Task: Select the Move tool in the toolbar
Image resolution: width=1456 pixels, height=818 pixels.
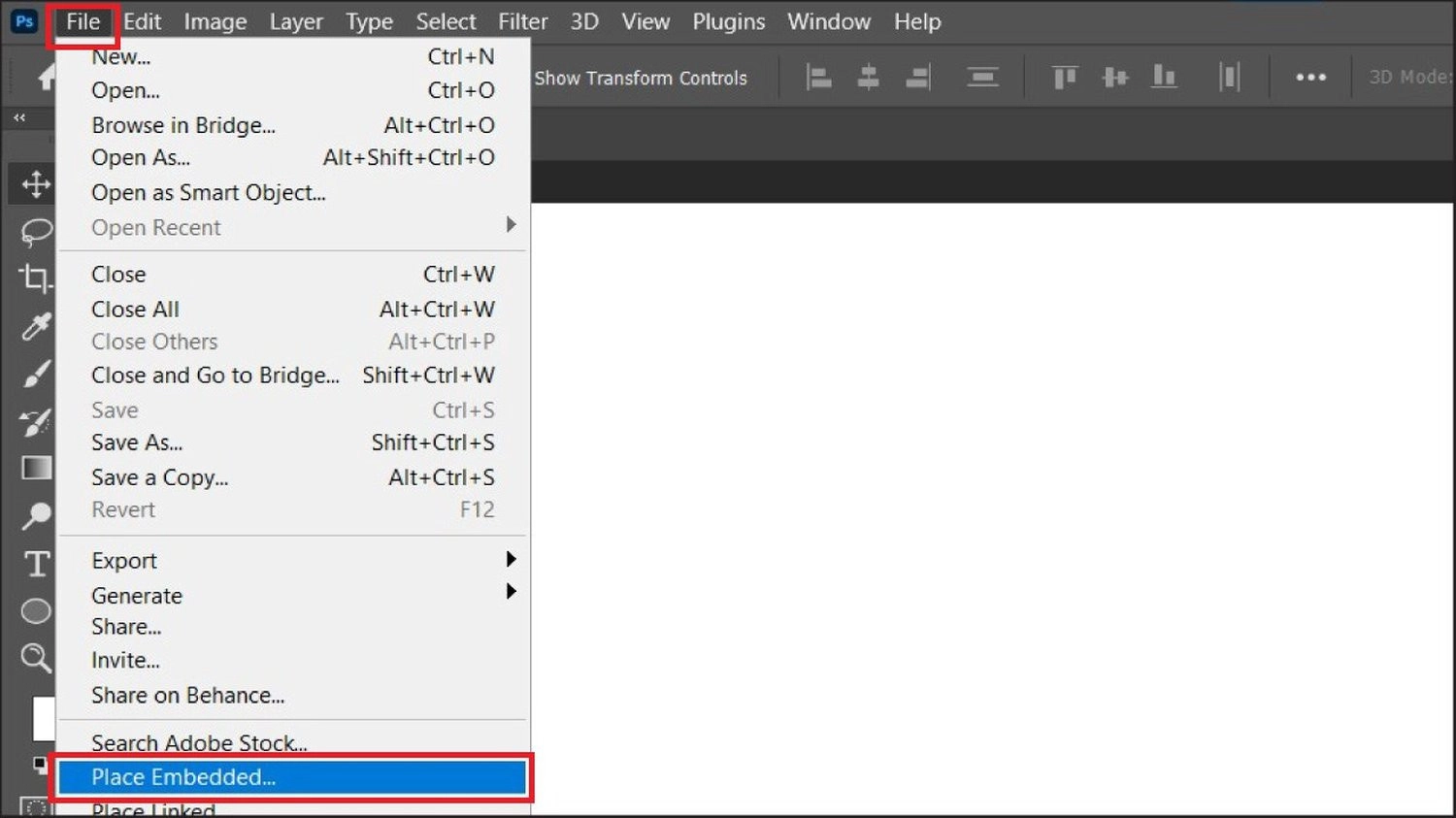Action: click(36, 183)
